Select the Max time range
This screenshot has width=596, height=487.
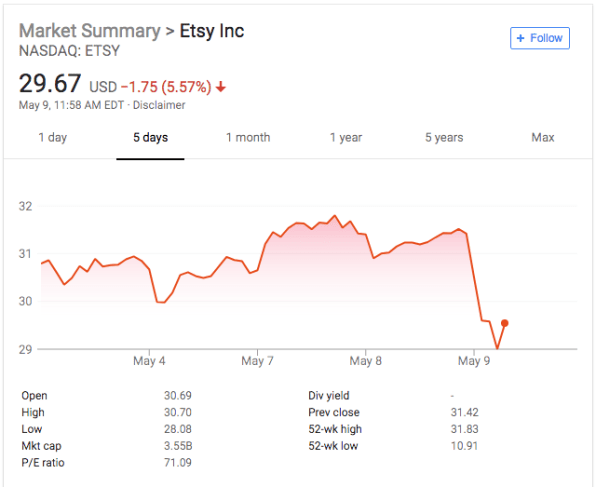click(x=543, y=137)
